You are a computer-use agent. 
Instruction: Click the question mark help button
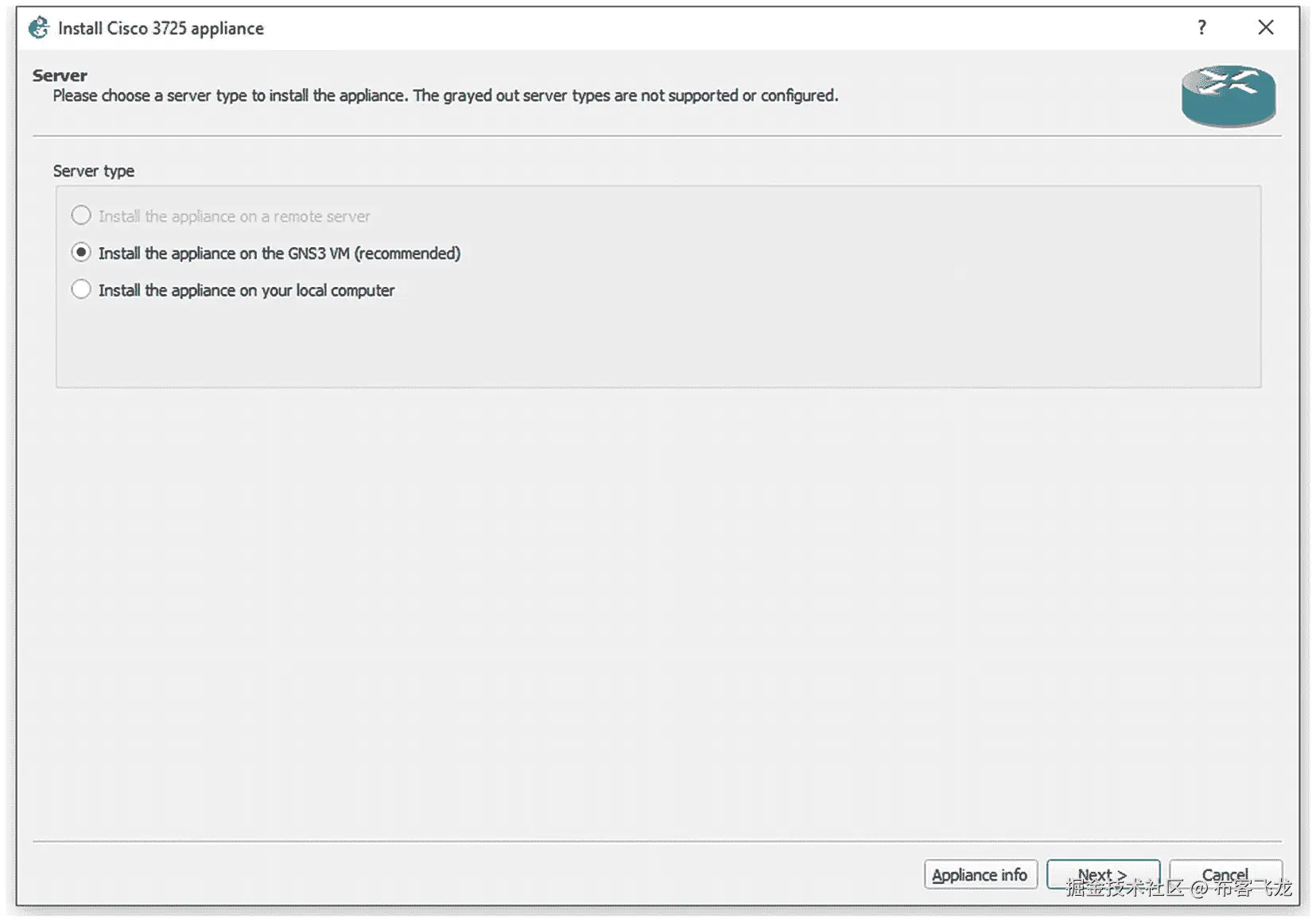pyautogui.click(x=1201, y=28)
